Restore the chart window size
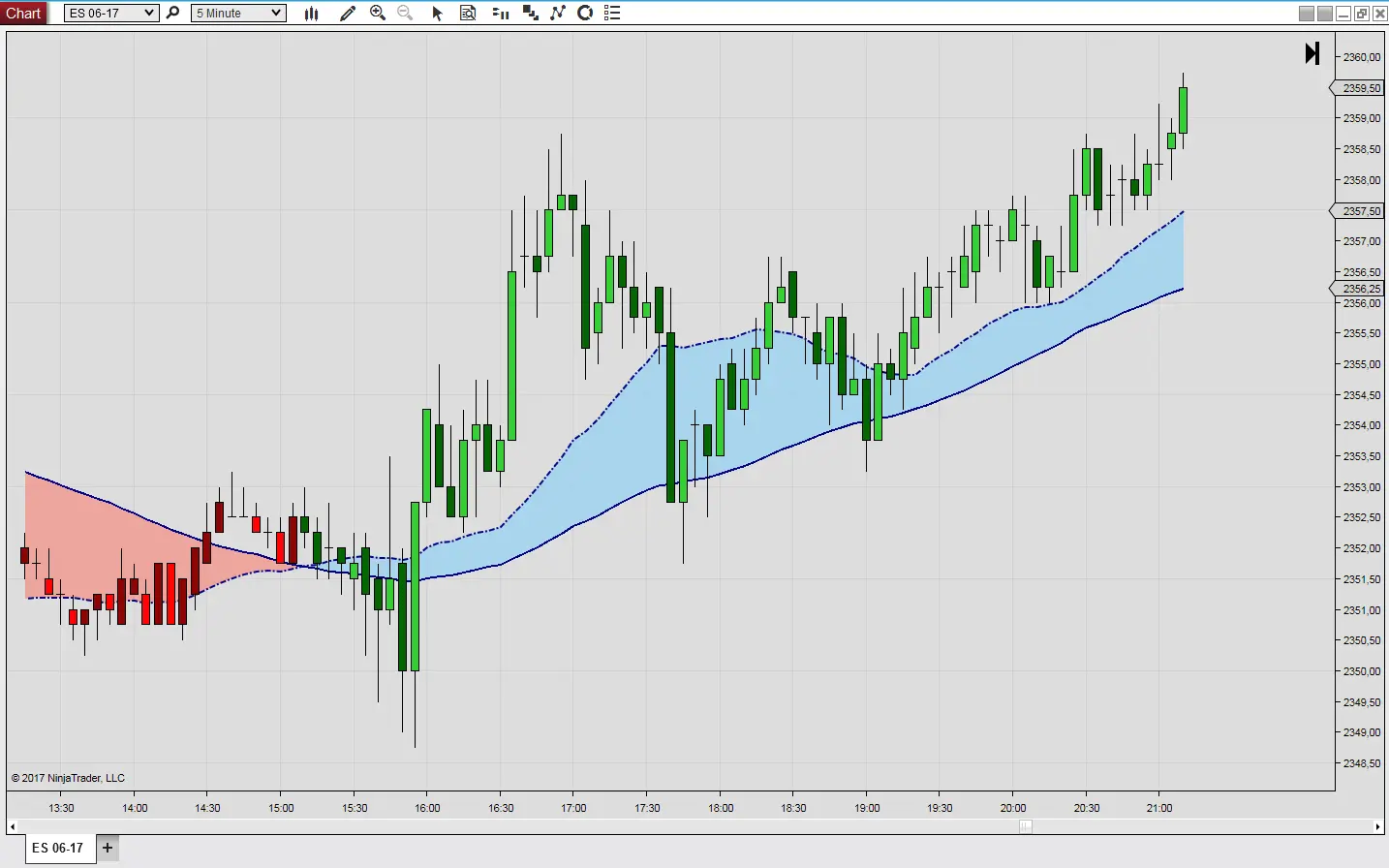The width and height of the screenshot is (1389, 868). [1362, 14]
